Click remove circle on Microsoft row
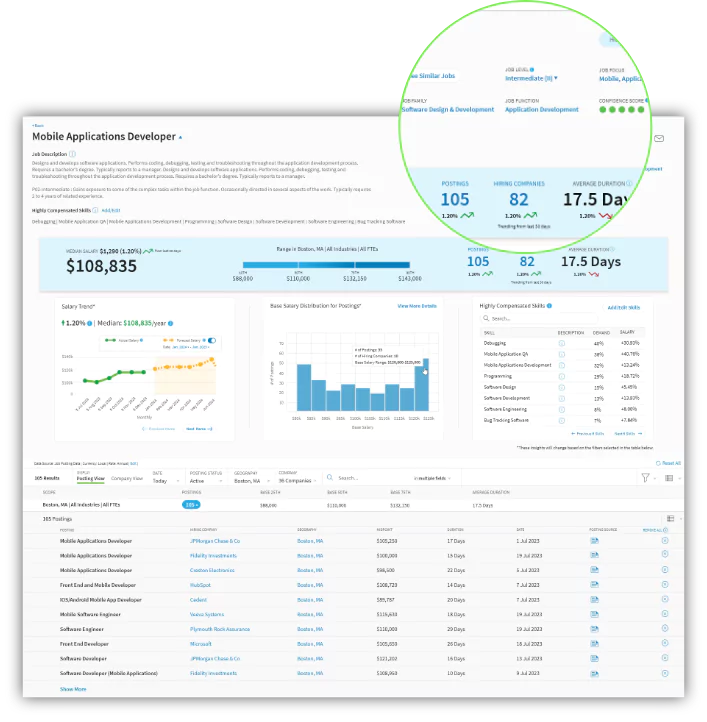 pos(665,644)
